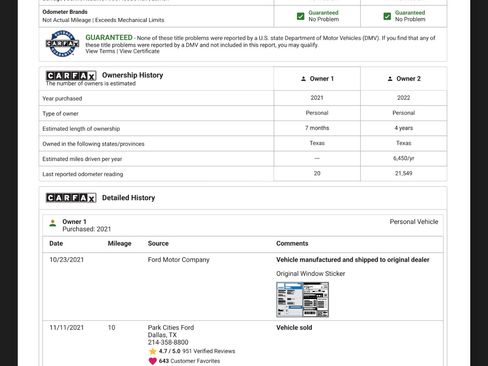Image resolution: width=488 pixels, height=366 pixels.
Task: Click the 643 Customer Favorites text
Action: tap(189, 361)
